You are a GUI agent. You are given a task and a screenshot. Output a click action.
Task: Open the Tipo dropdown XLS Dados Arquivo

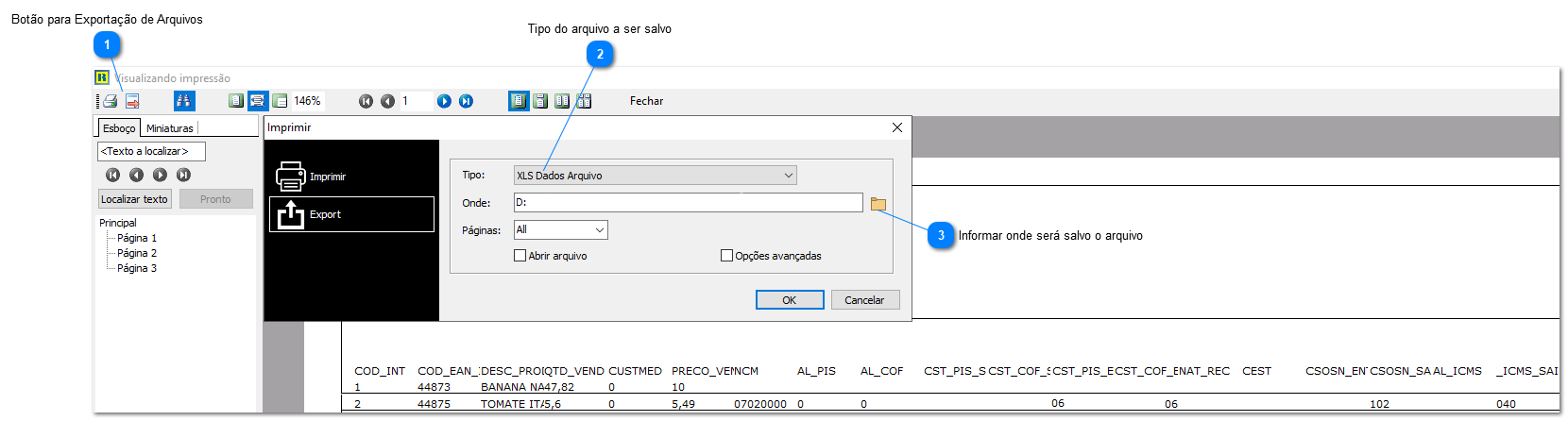pos(655,176)
